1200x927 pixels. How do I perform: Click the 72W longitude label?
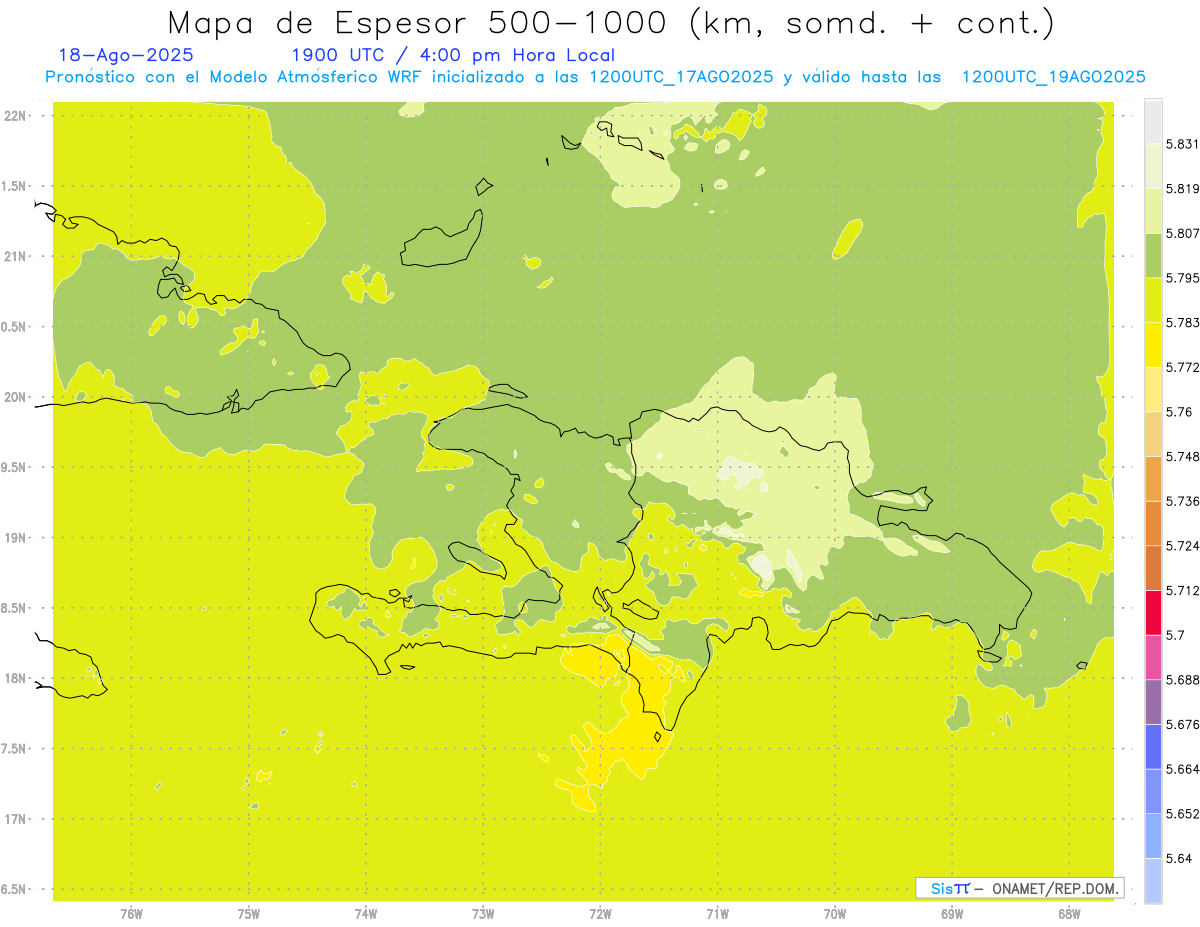point(600,914)
